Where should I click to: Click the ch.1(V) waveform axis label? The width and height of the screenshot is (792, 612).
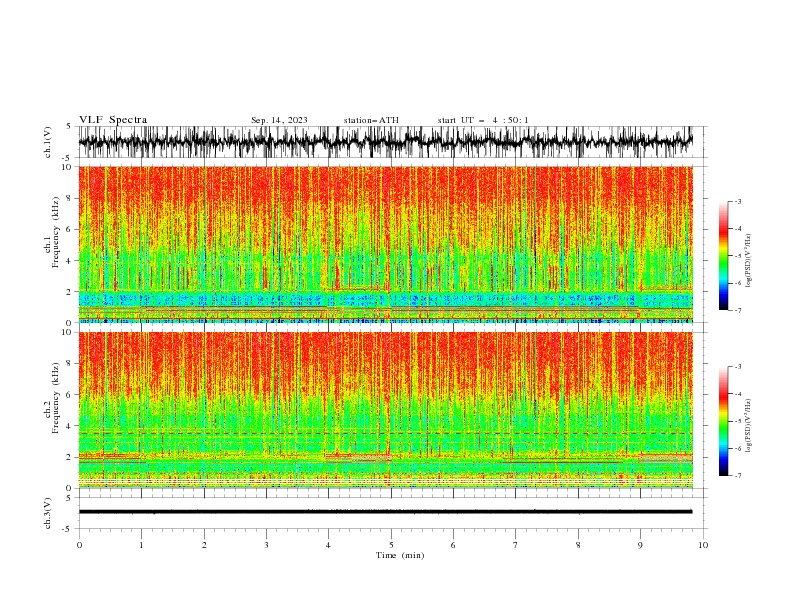coord(48,142)
